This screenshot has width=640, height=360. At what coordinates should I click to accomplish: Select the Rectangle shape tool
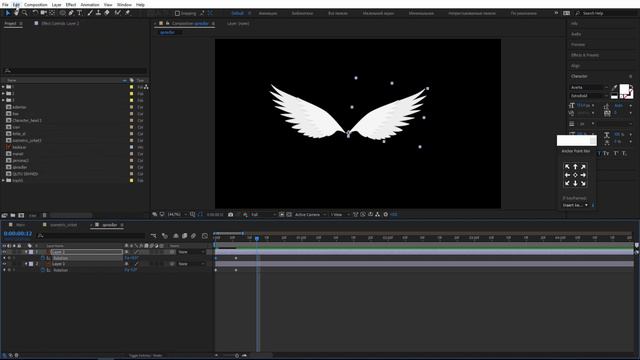point(62,13)
